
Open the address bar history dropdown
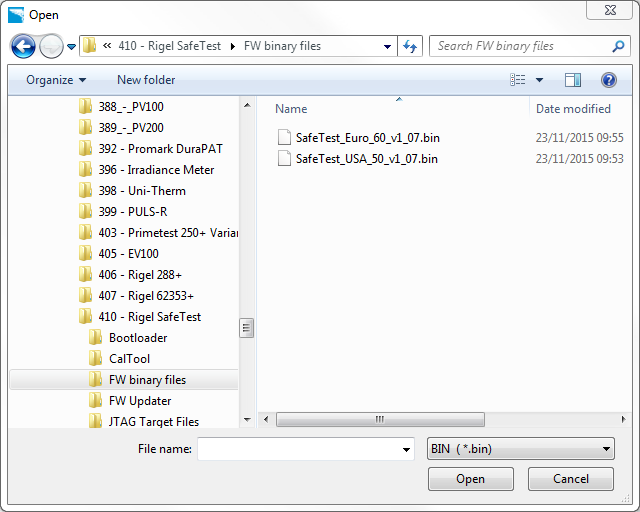pyautogui.click(x=387, y=47)
